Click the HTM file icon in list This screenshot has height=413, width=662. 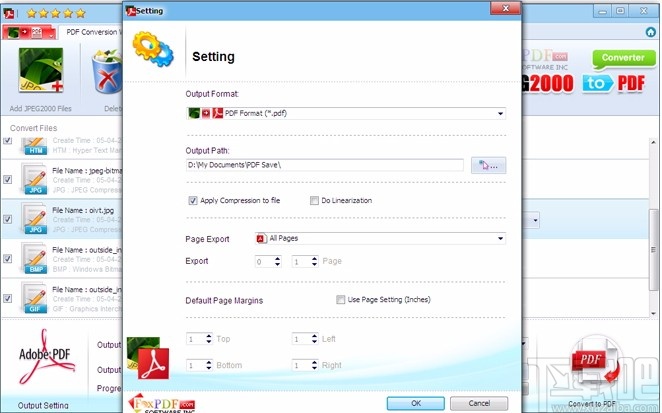34,146
